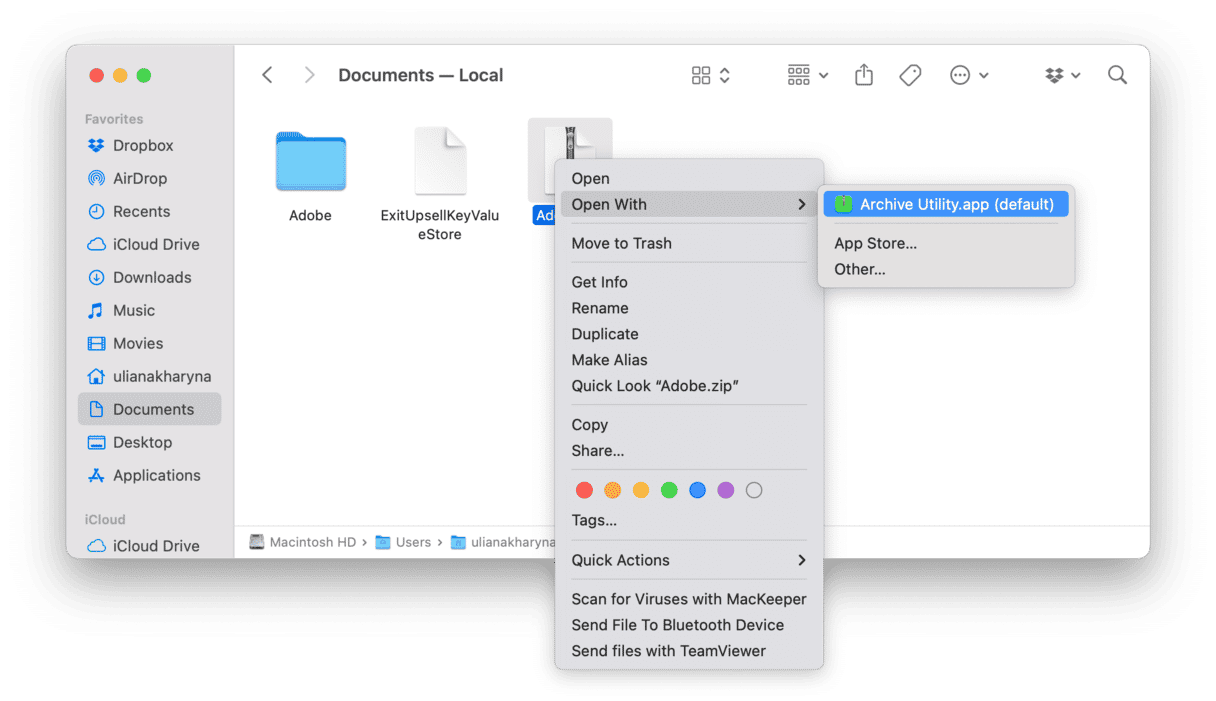The image size is (1216, 701).
Task: Open the icon view switcher dropdown
Action: point(710,75)
